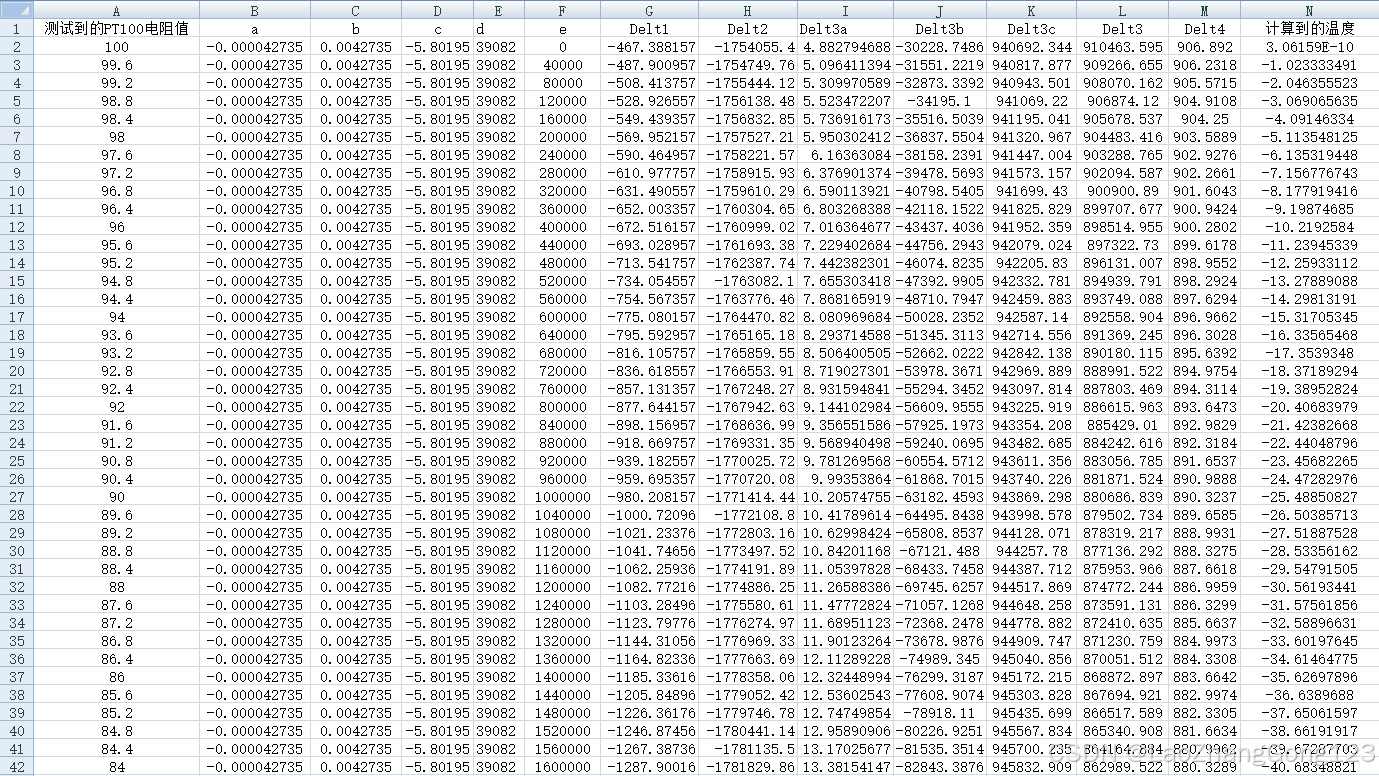Viewport: 1379px width, 776px height.
Task: Select column J header letter
Action: (940, 10)
